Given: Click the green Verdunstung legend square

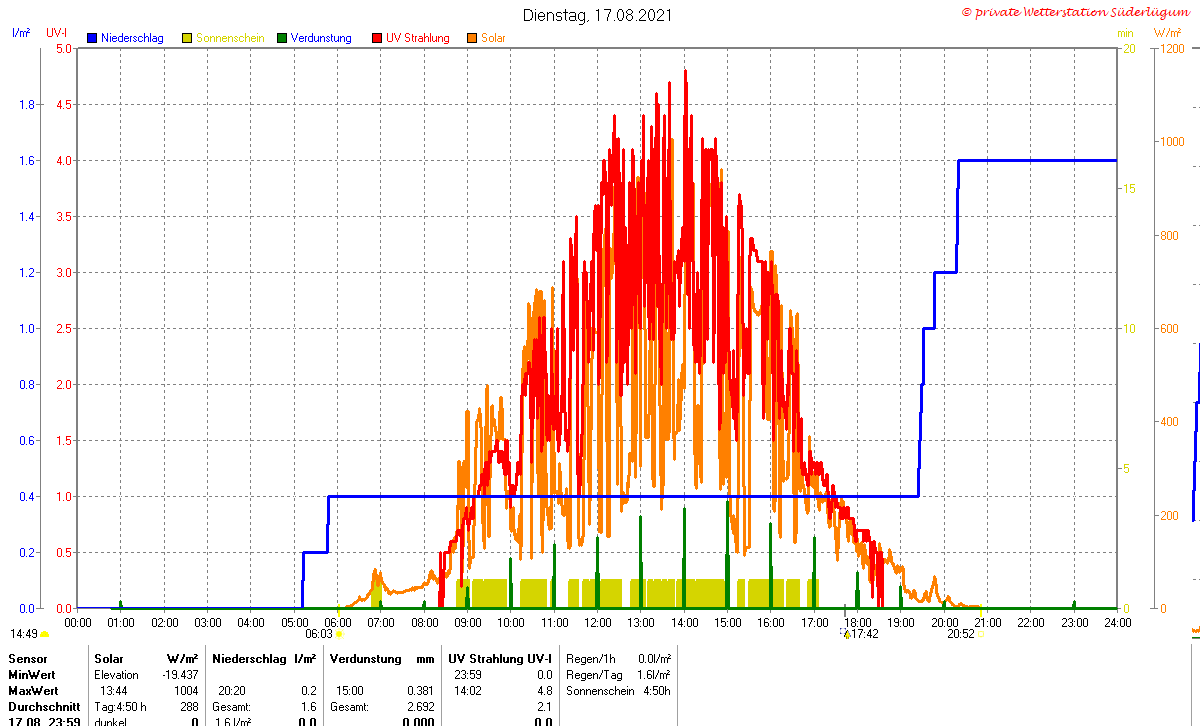Looking at the screenshot, I should point(282,38).
